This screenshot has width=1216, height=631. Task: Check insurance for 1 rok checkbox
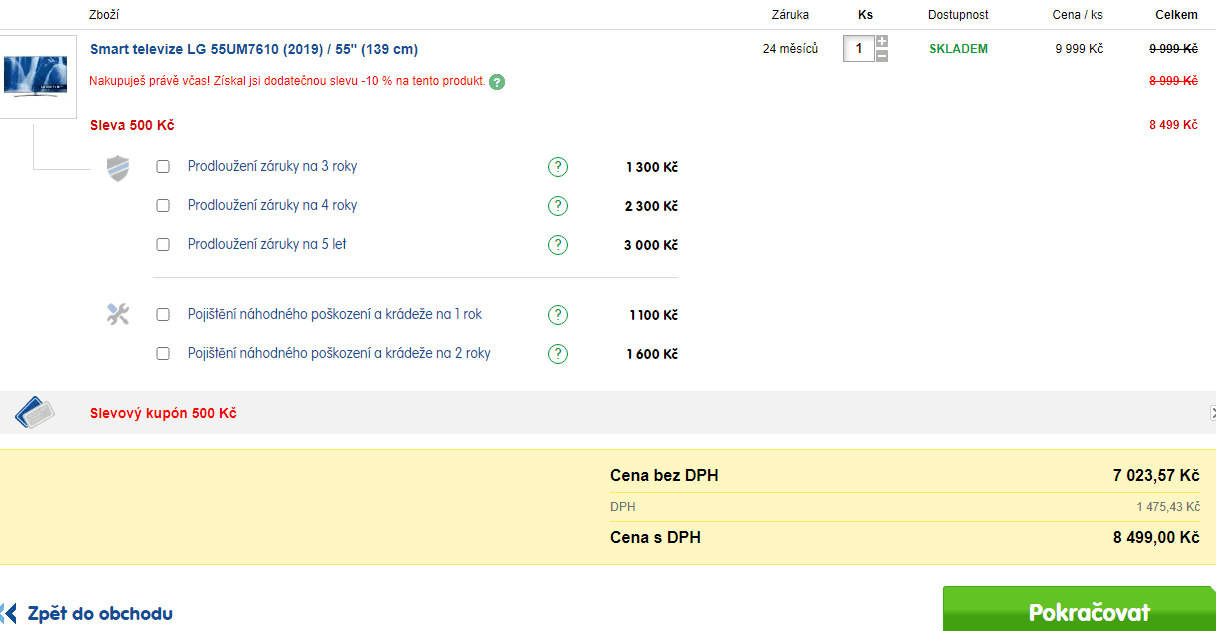tap(163, 315)
